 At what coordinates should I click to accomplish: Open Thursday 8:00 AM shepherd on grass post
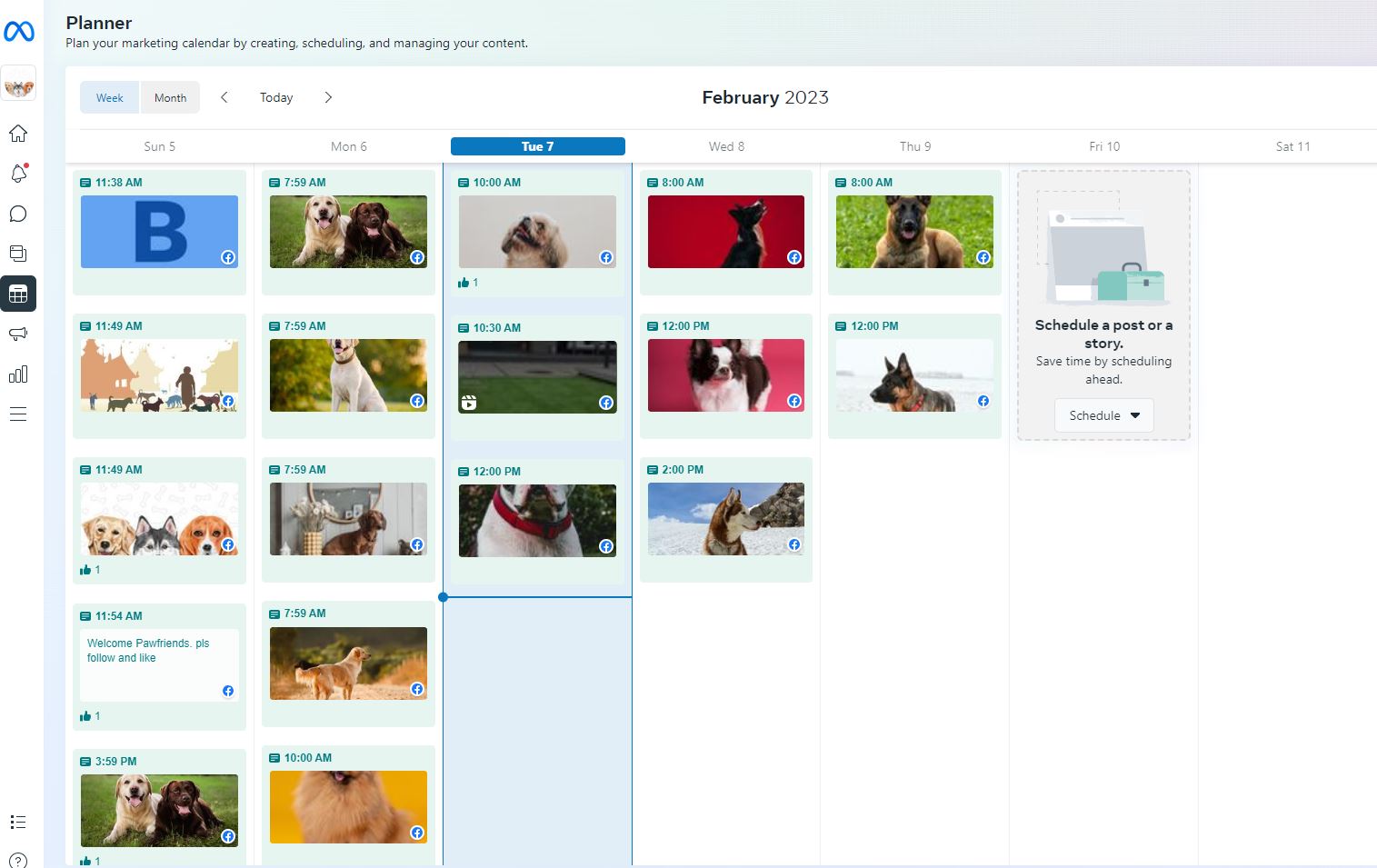click(914, 232)
